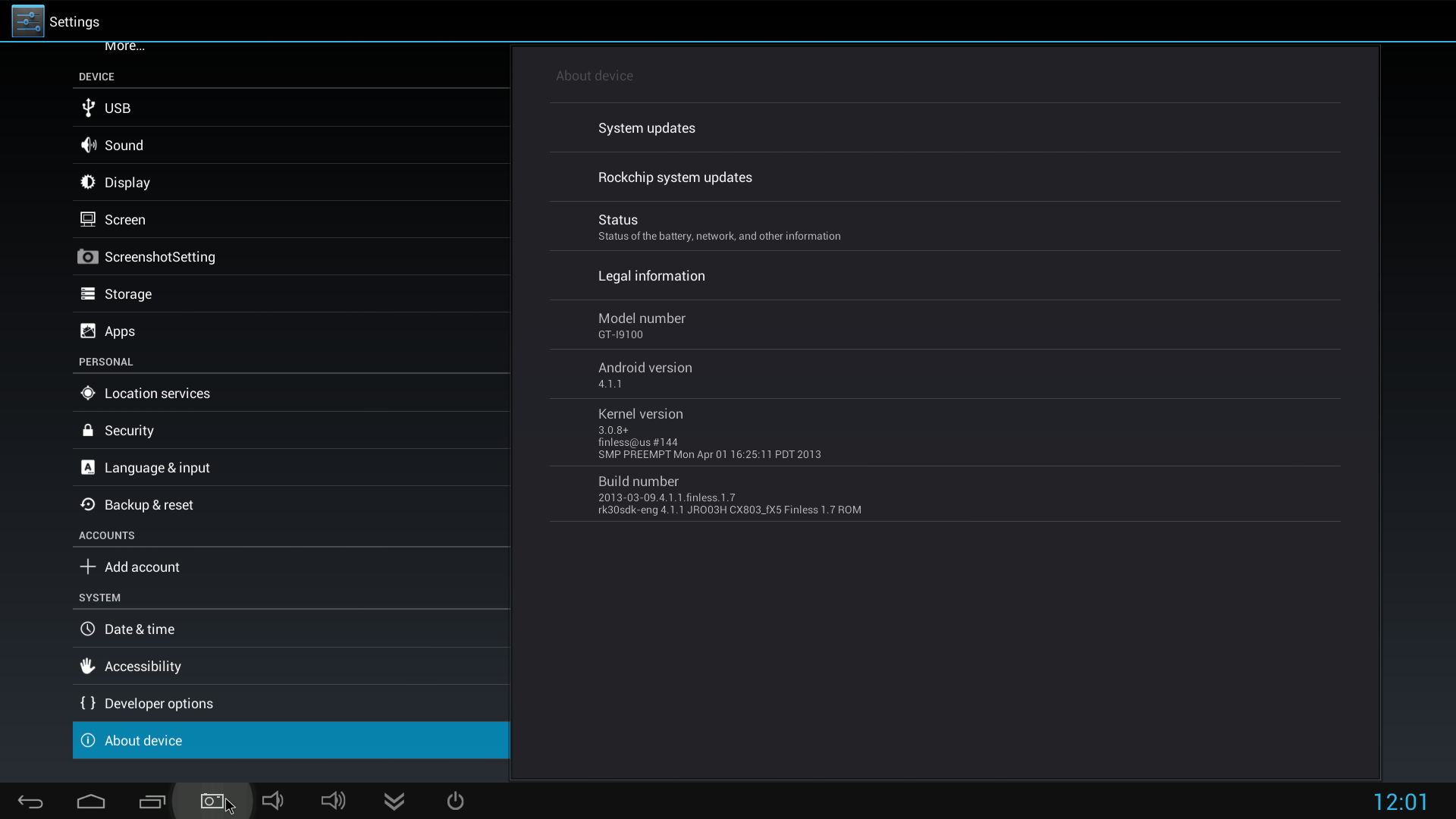This screenshot has height=819, width=1456.
Task: Open the Apps list
Action: tap(291, 331)
